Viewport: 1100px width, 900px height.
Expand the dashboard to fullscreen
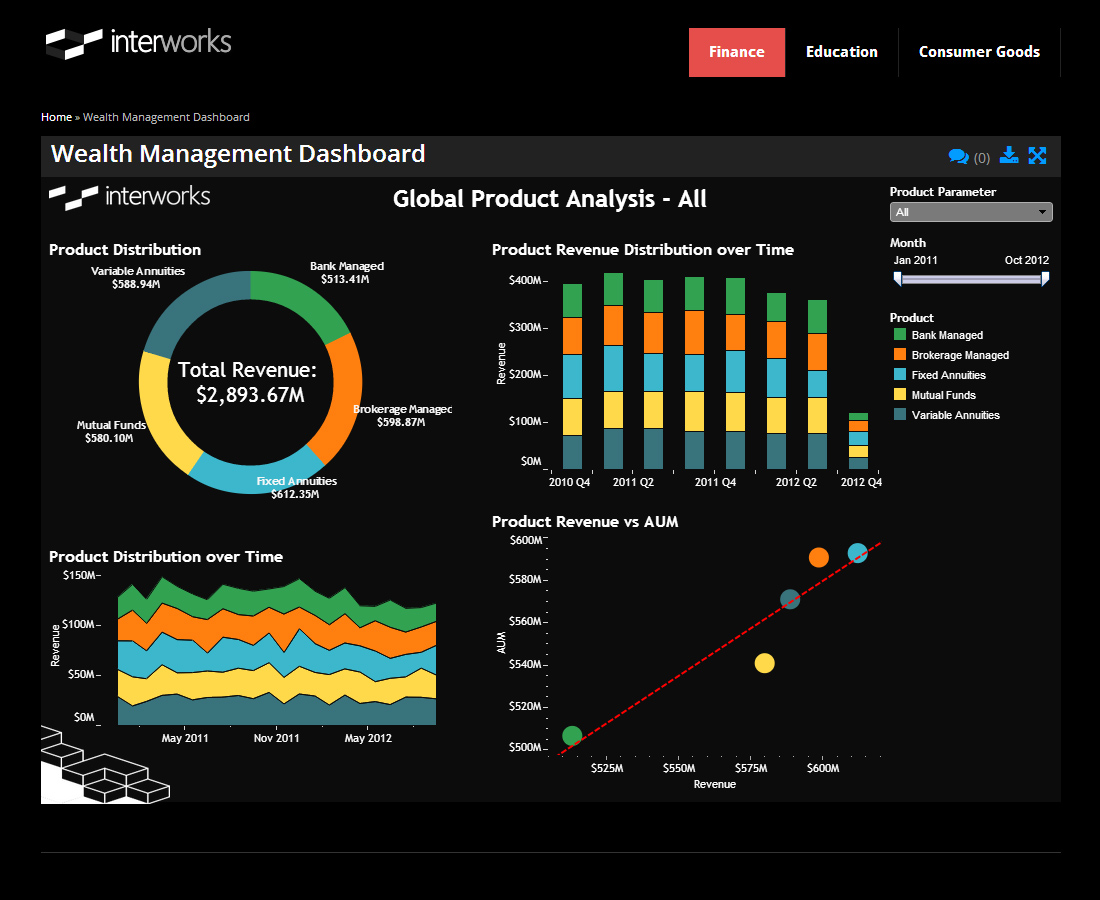pos(1037,156)
